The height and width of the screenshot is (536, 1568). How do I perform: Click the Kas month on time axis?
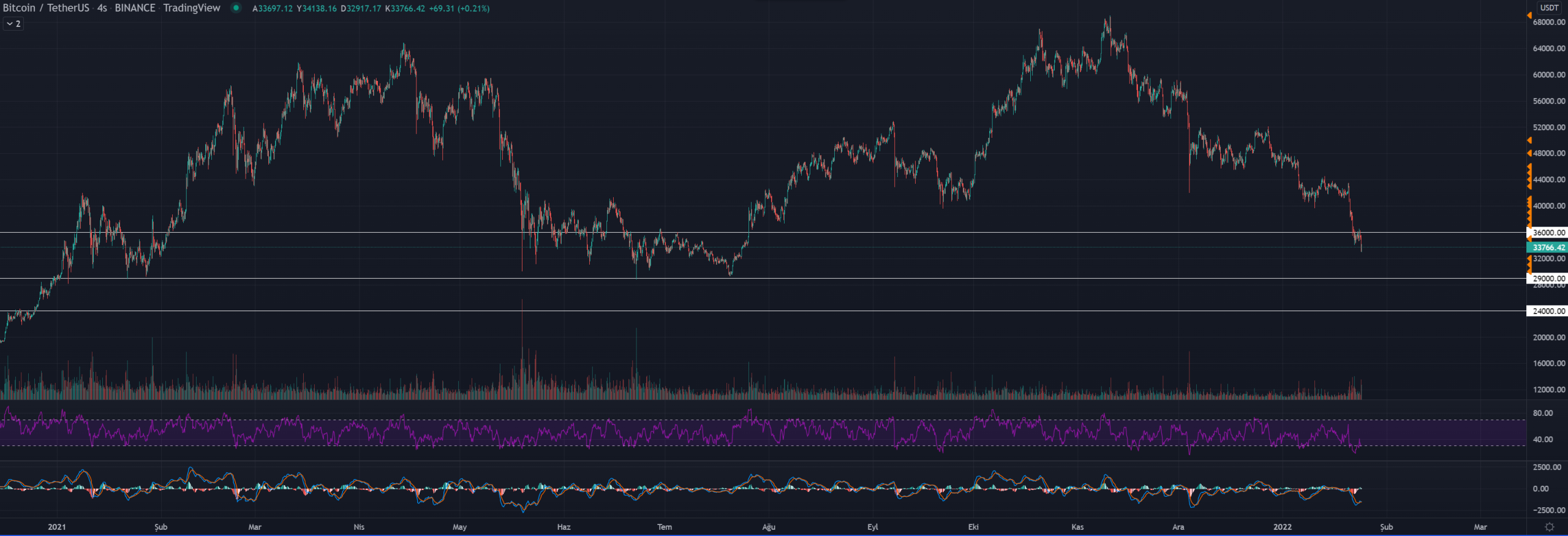pyautogui.click(x=1077, y=527)
